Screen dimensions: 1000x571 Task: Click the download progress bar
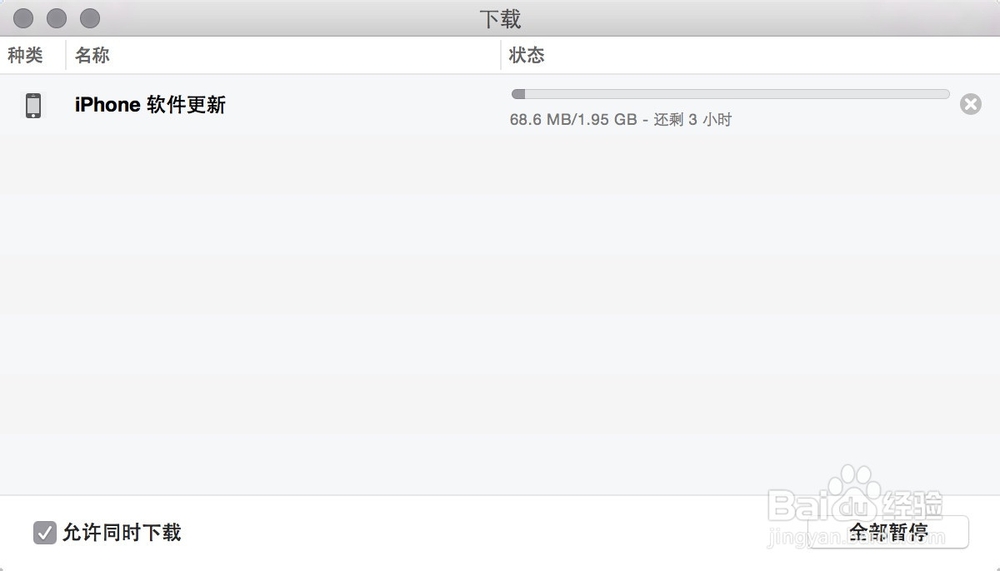pos(730,94)
